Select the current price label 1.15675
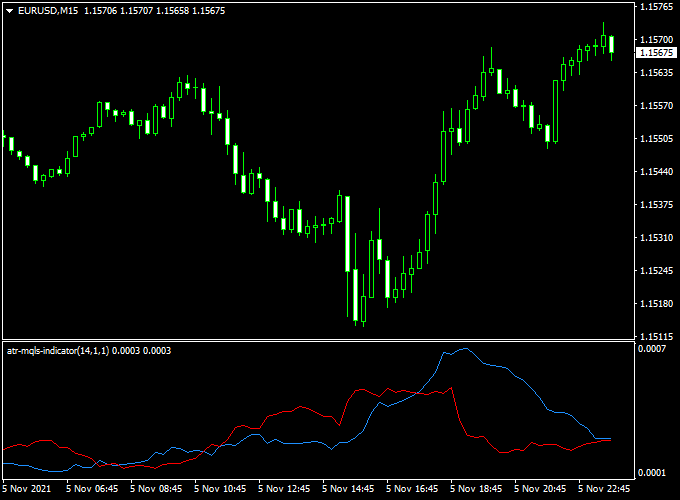 (656, 52)
